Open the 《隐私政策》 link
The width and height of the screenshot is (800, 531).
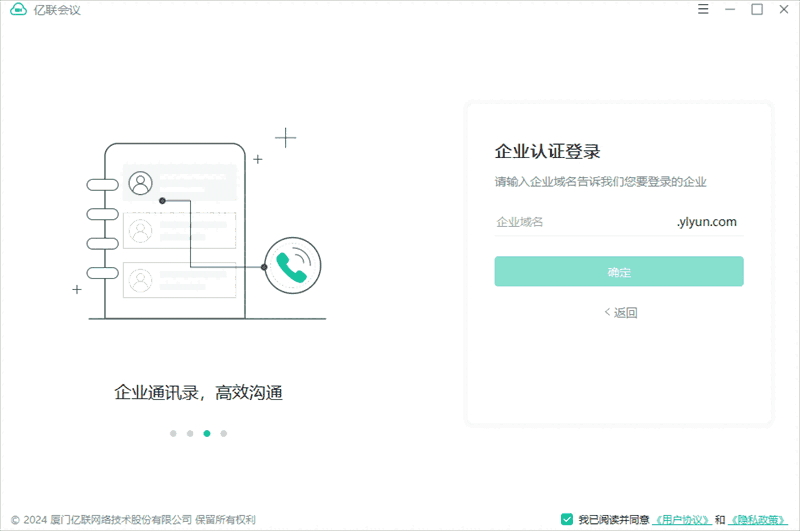[758, 520]
